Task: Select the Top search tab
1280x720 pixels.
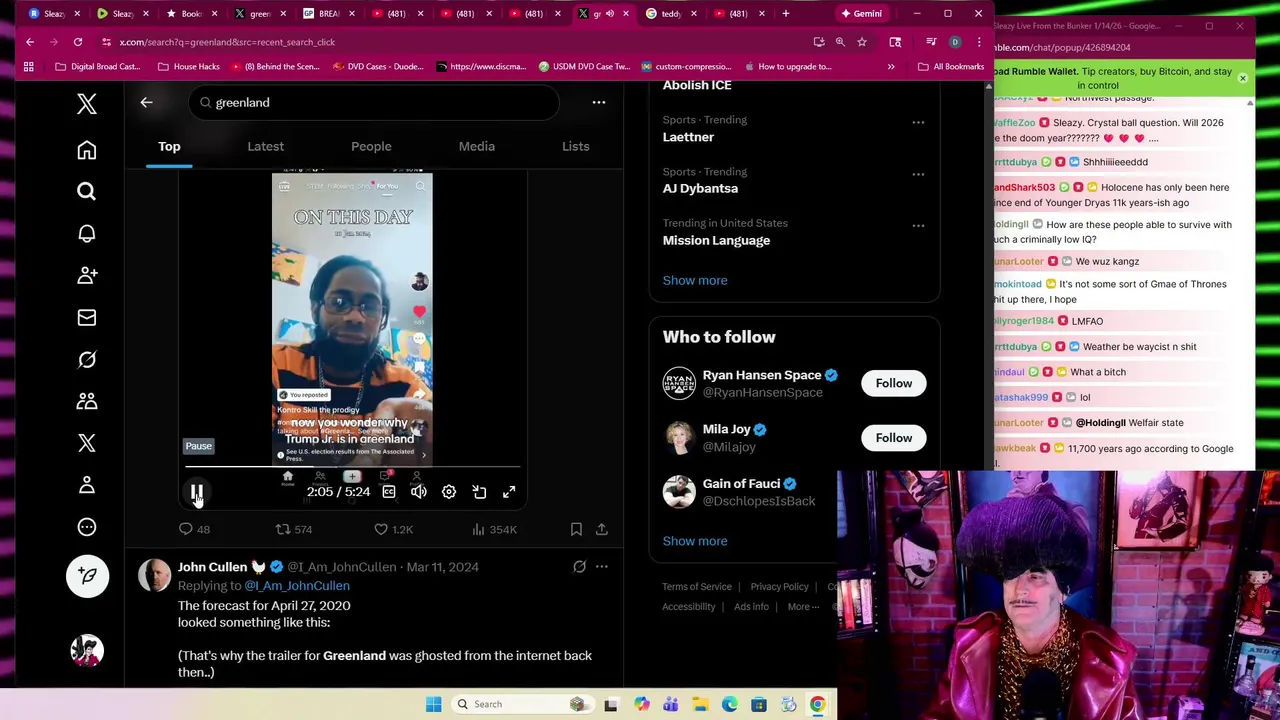Action: [169, 146]
